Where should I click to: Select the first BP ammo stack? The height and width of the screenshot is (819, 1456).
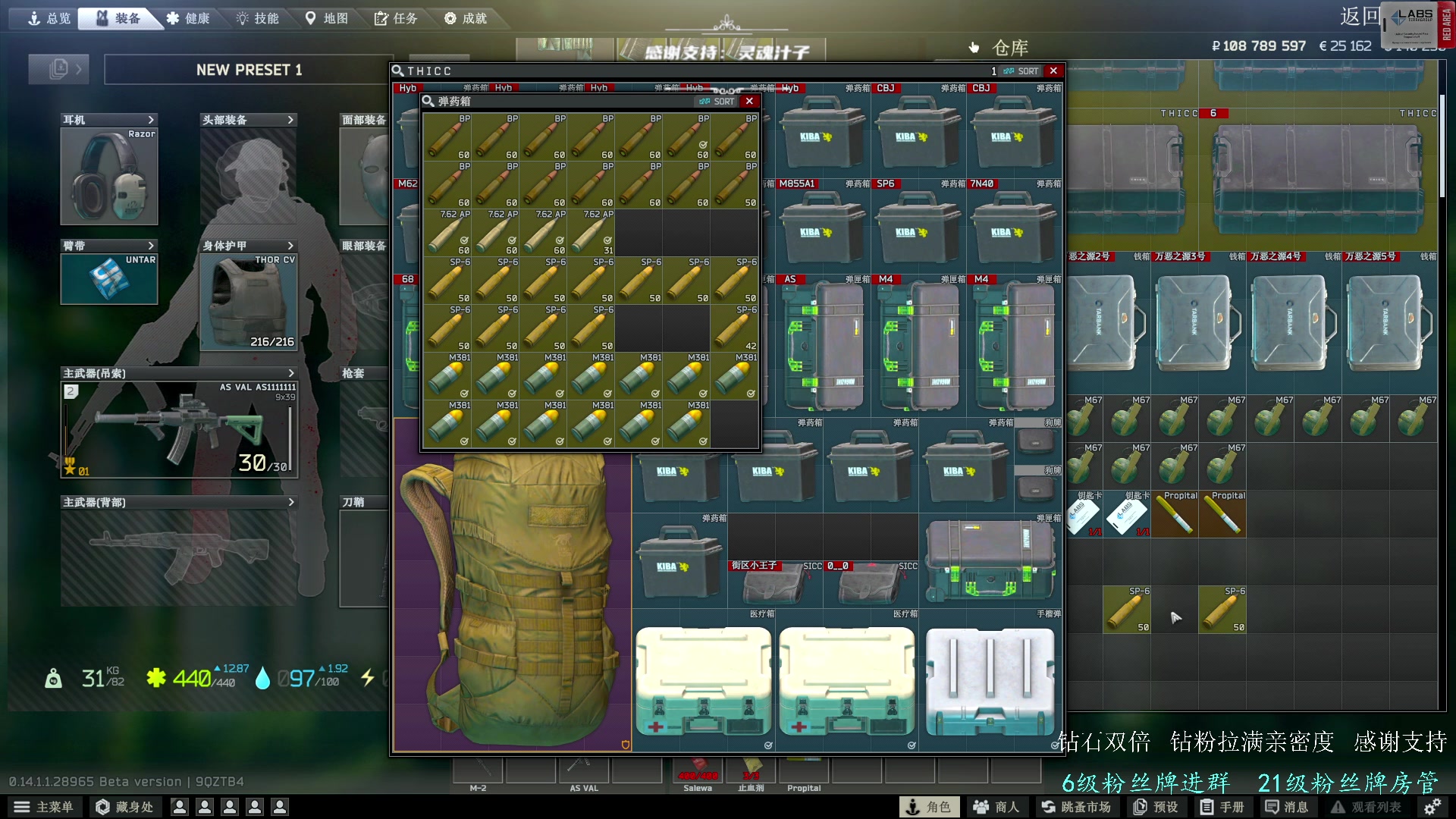click(447, 136)
